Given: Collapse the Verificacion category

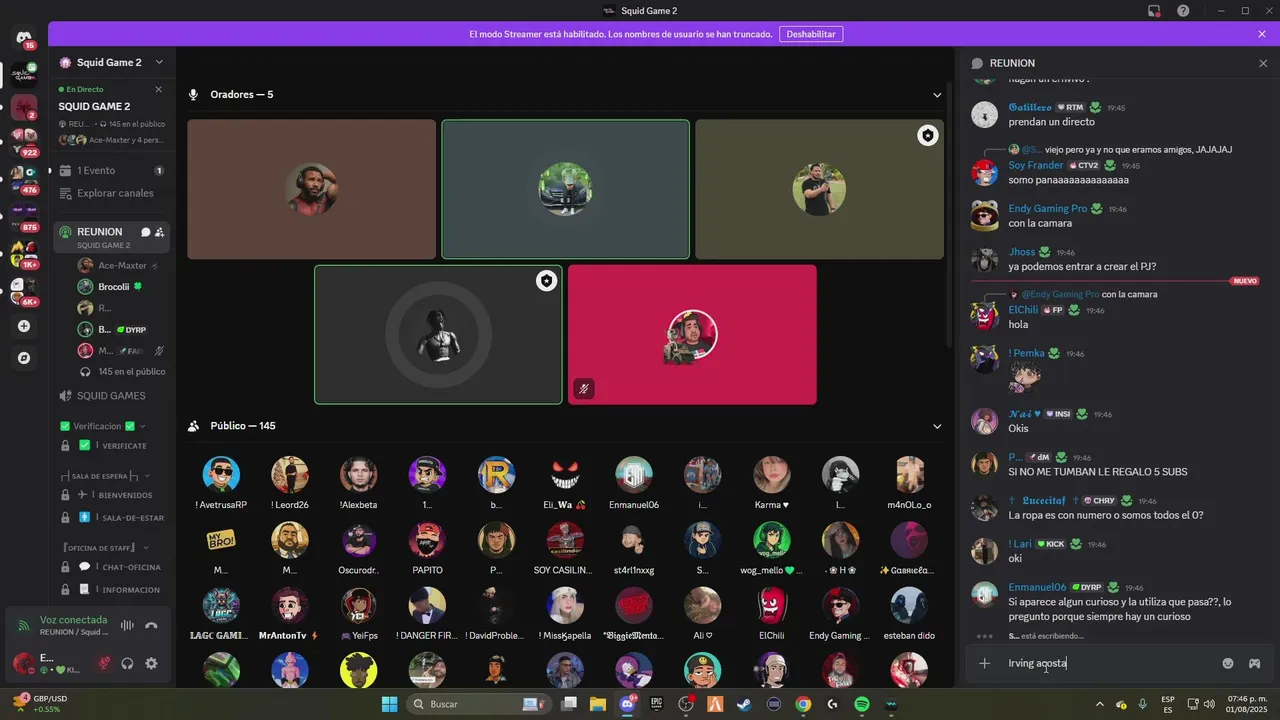Looking at the screenshot, I should (102, 426).
